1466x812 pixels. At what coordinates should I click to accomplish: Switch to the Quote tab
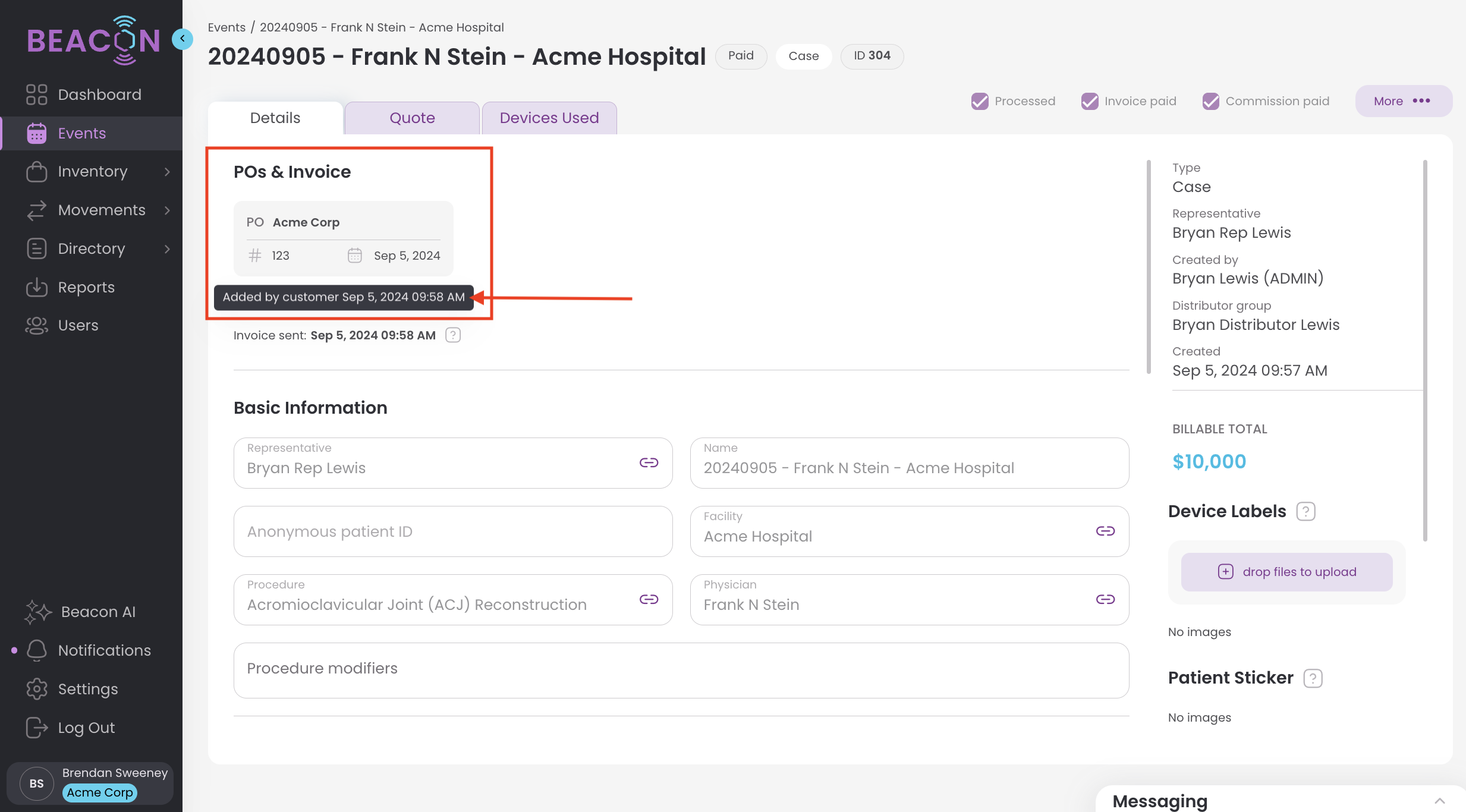coord(412,118)
